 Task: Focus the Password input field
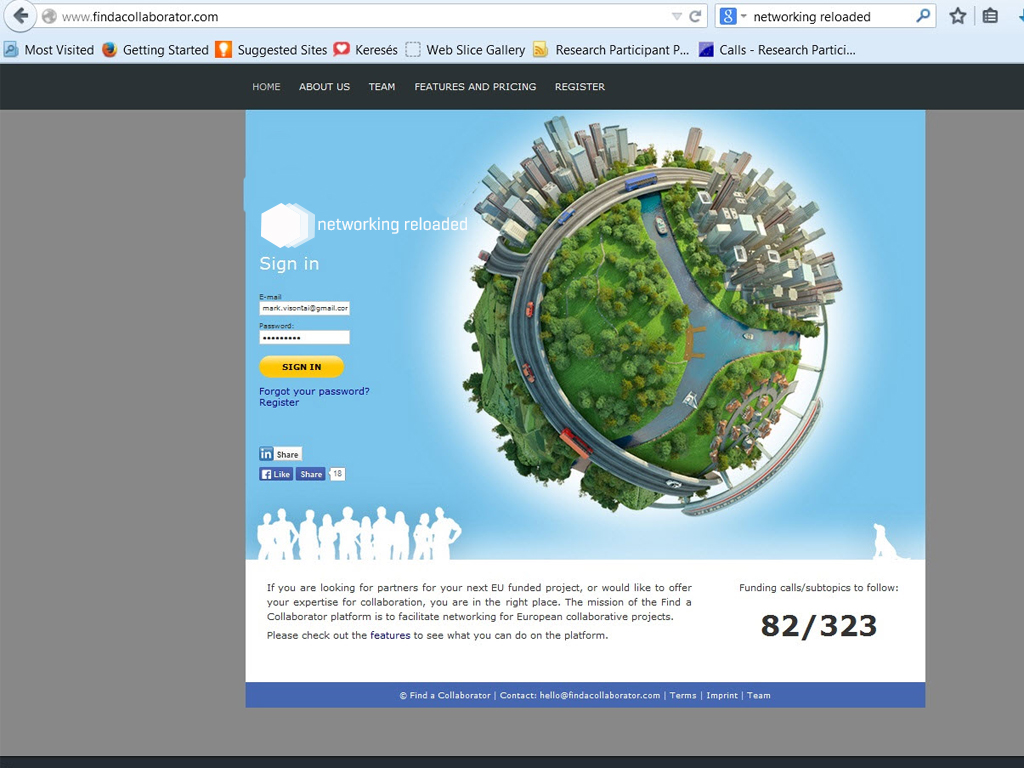(x=304, y=338)
